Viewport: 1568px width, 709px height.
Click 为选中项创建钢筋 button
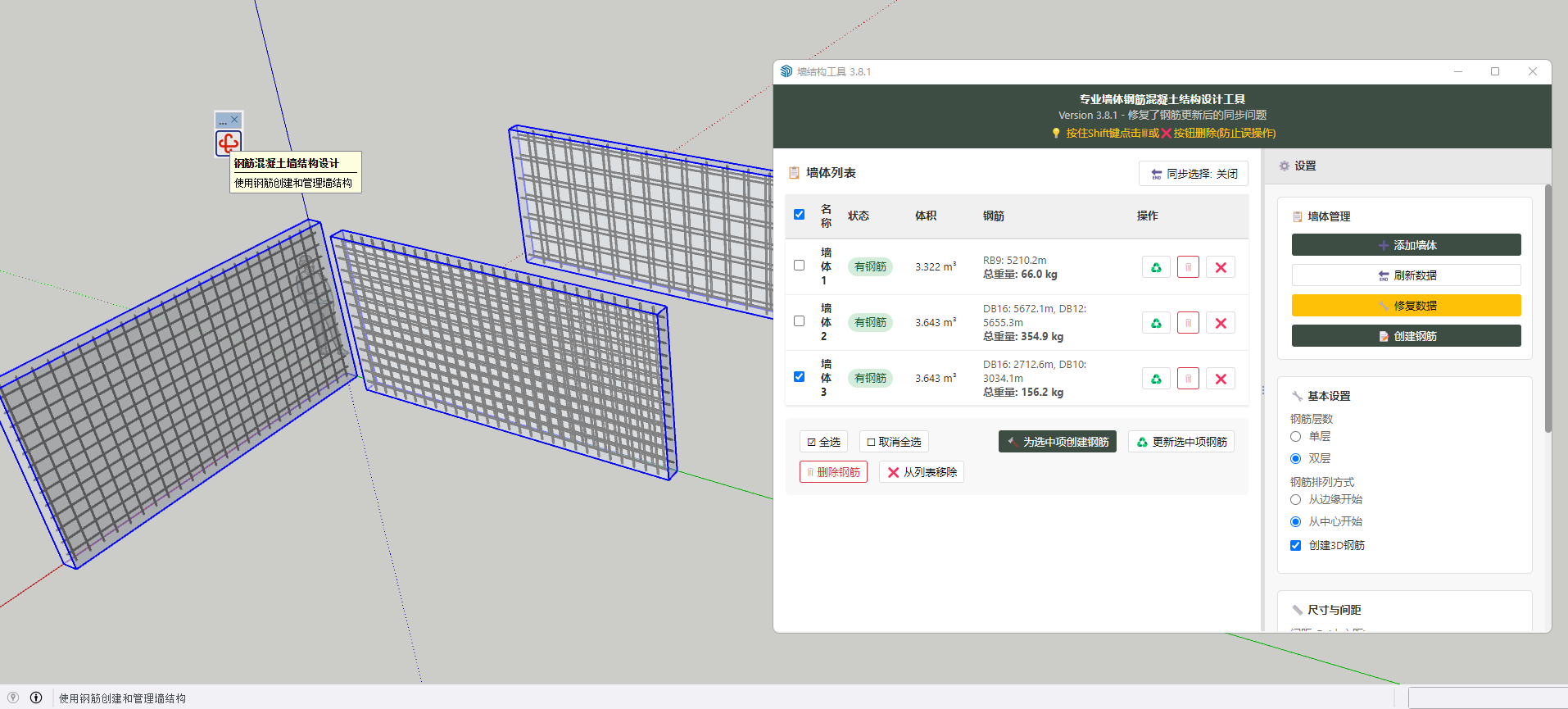[1057, 442]
